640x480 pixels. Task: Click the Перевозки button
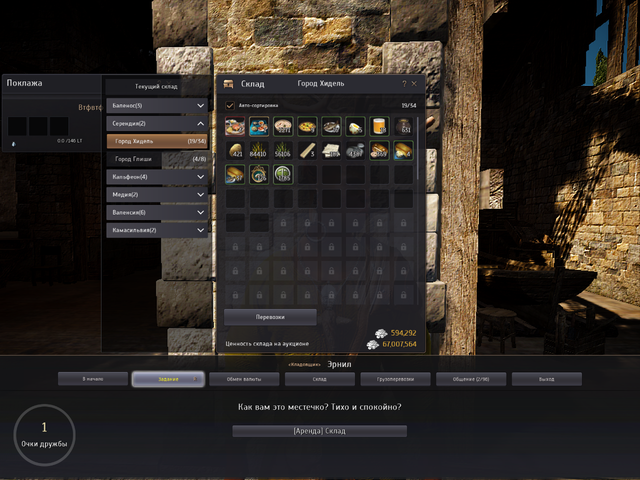pyautogui.click(x=270, y=317)
